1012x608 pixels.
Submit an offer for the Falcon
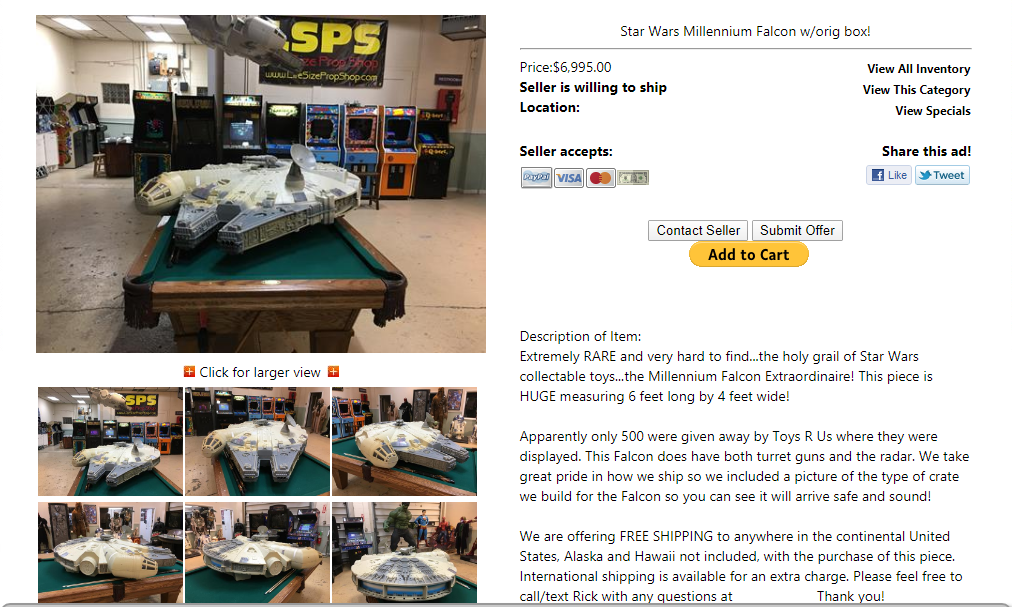click(x=797, y=230)
